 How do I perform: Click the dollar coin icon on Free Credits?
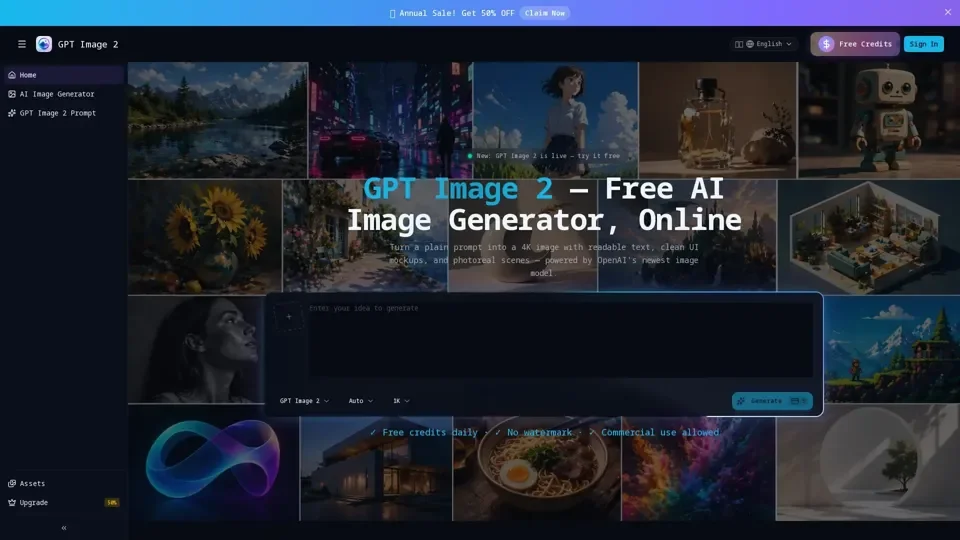[827, 44]
